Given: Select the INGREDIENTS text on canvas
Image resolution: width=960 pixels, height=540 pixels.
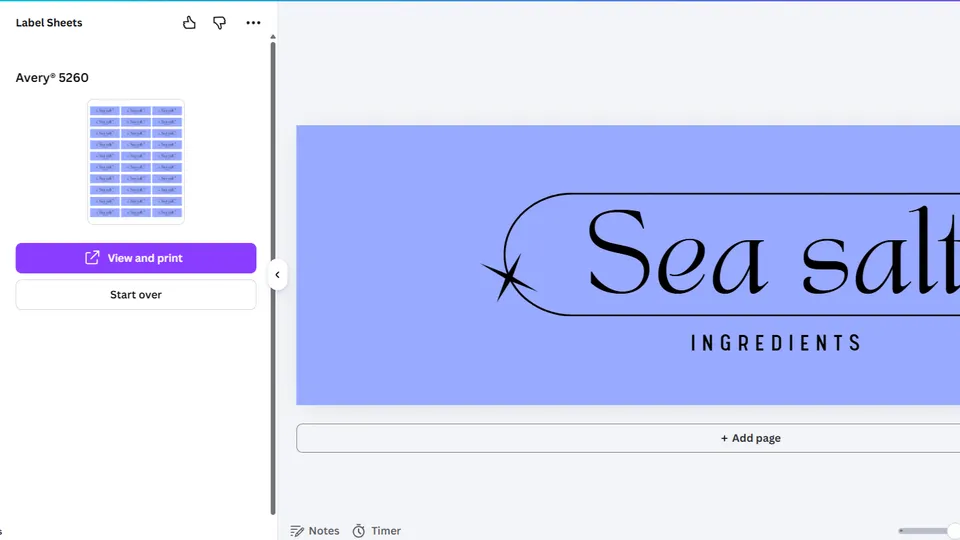Looking at the screenshot, I should click(776, 343).
